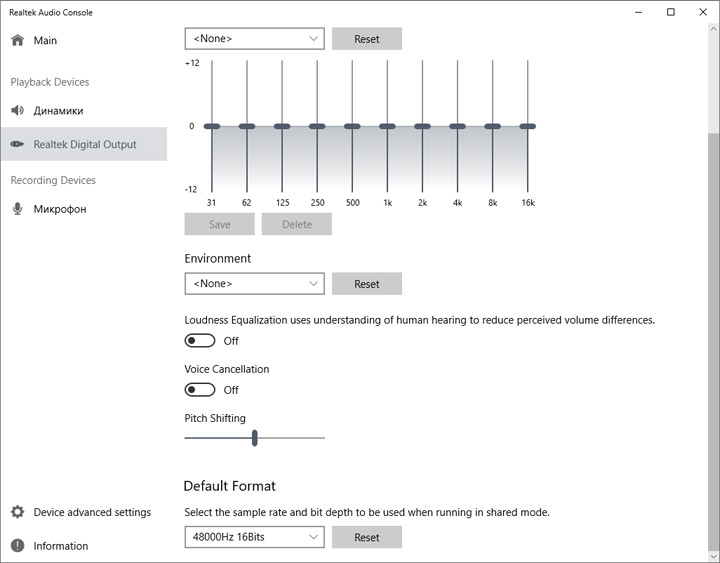The width and height of the screenshot is (720, 563).
Task: Turn on Loudness Equalization toggle
Action: 200,341
